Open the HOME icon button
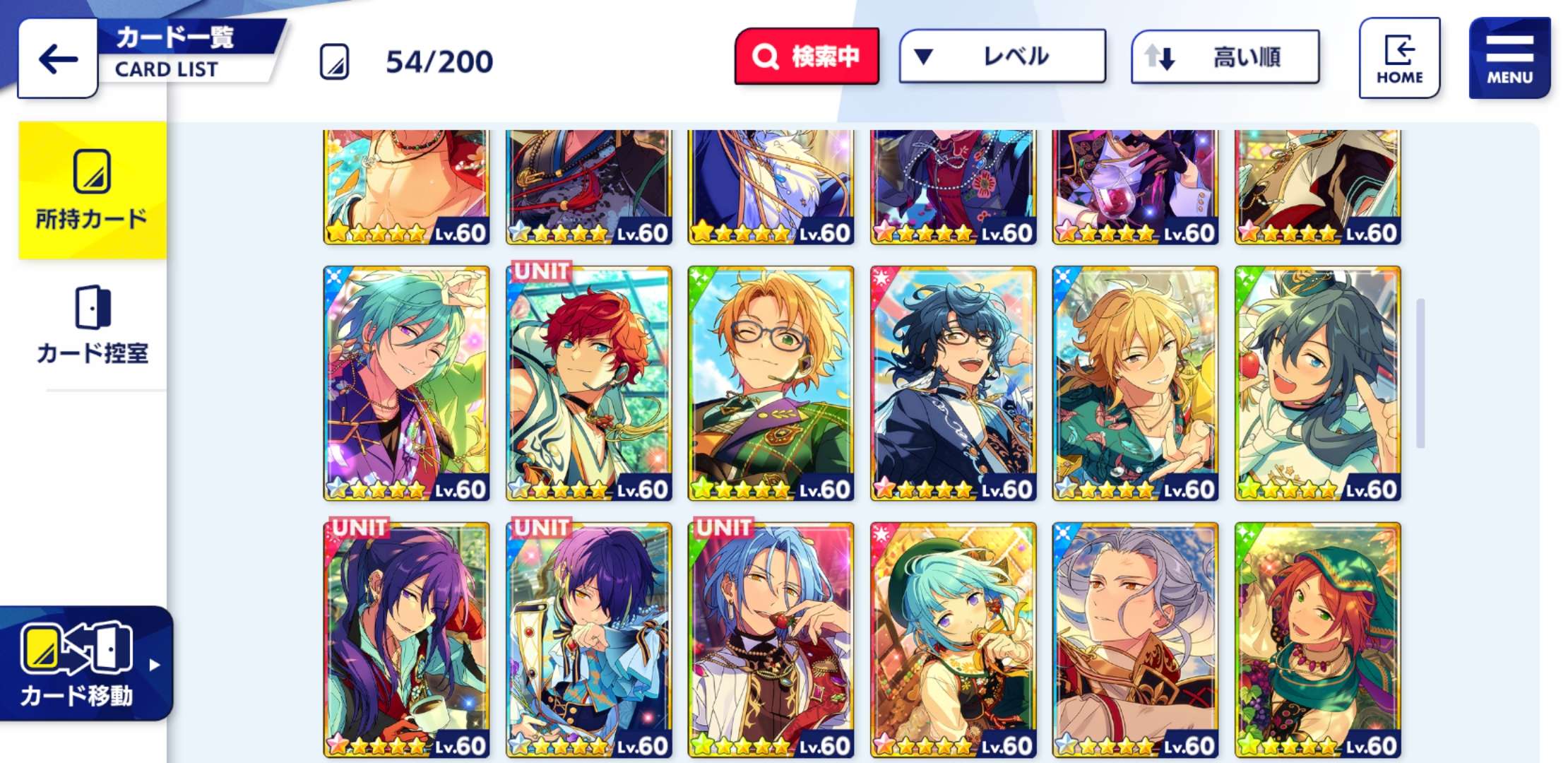 pyautogui.click(x=1399, y=58)
